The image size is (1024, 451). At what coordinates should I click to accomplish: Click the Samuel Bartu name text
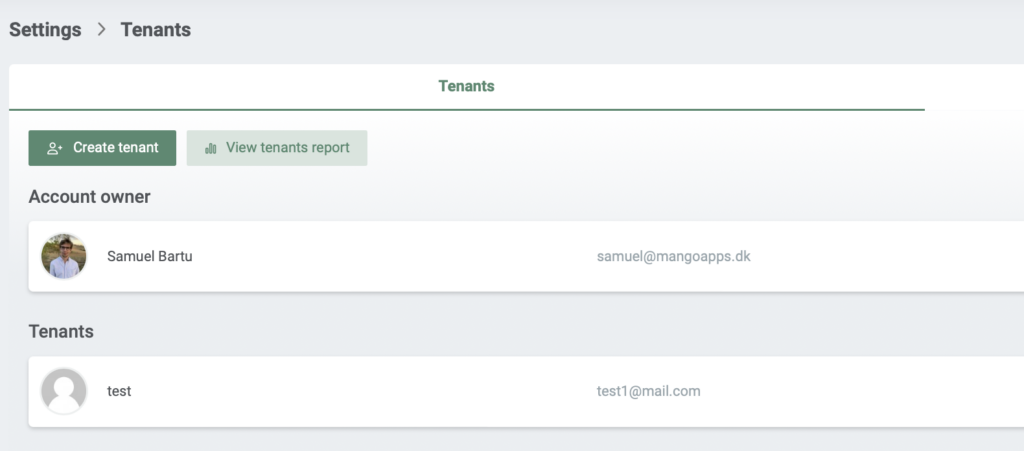click(150, 256)
